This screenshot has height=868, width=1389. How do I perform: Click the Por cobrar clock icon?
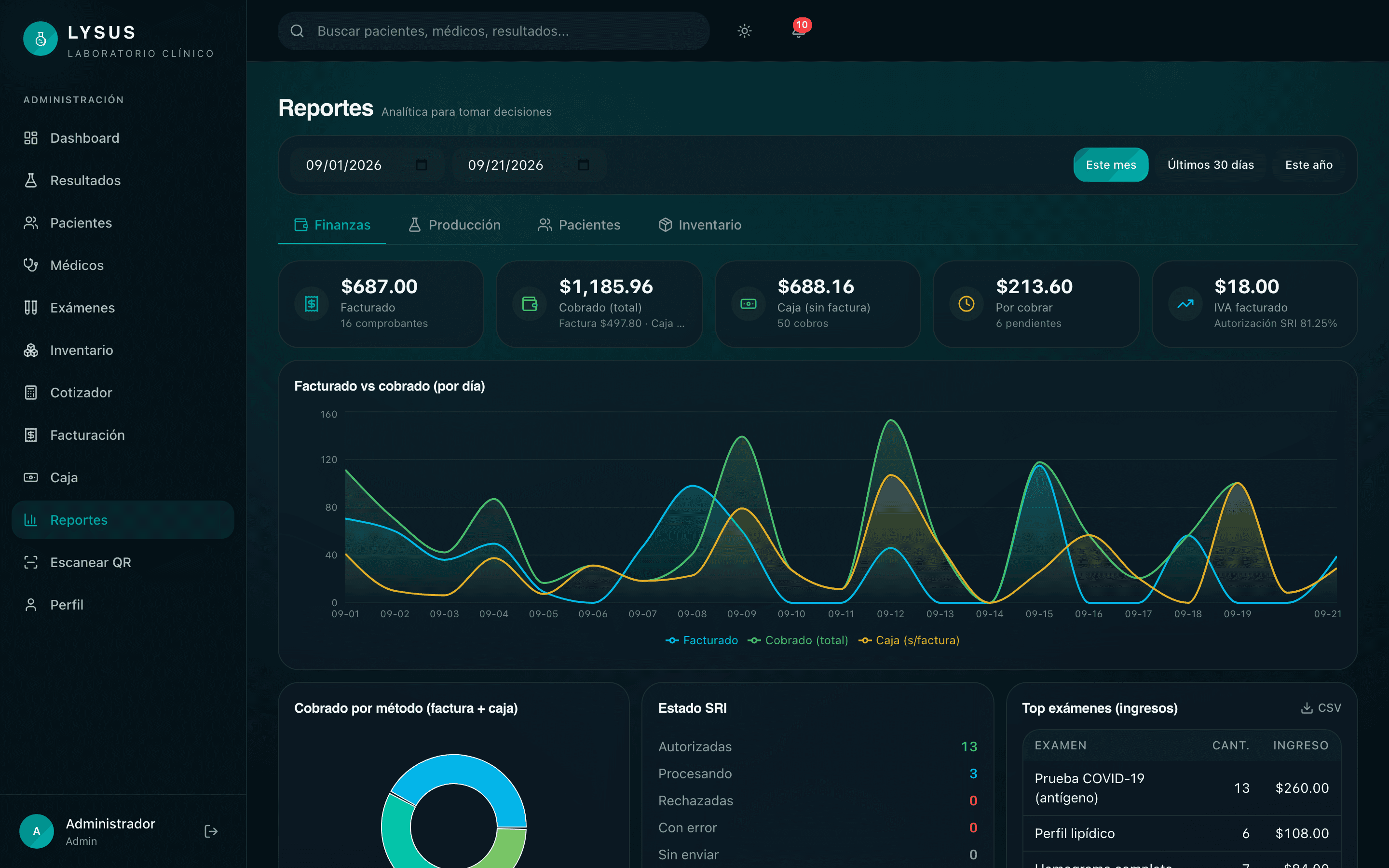(967, 304)
